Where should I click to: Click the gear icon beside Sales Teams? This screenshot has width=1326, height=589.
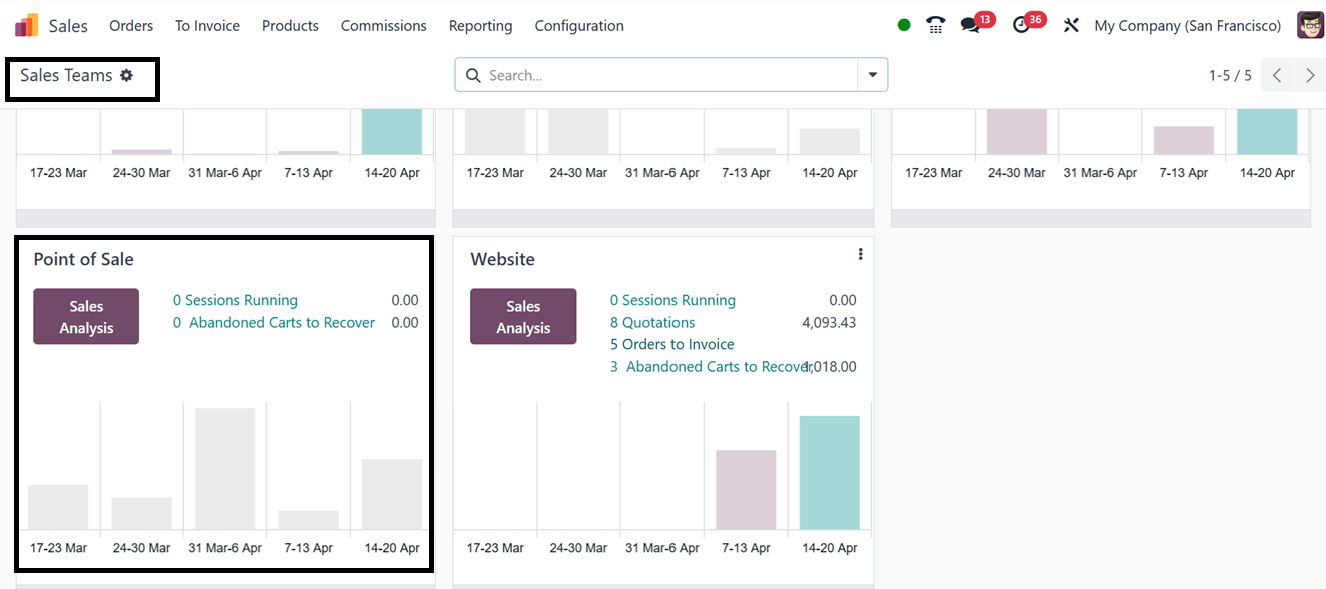coord(127,75)
